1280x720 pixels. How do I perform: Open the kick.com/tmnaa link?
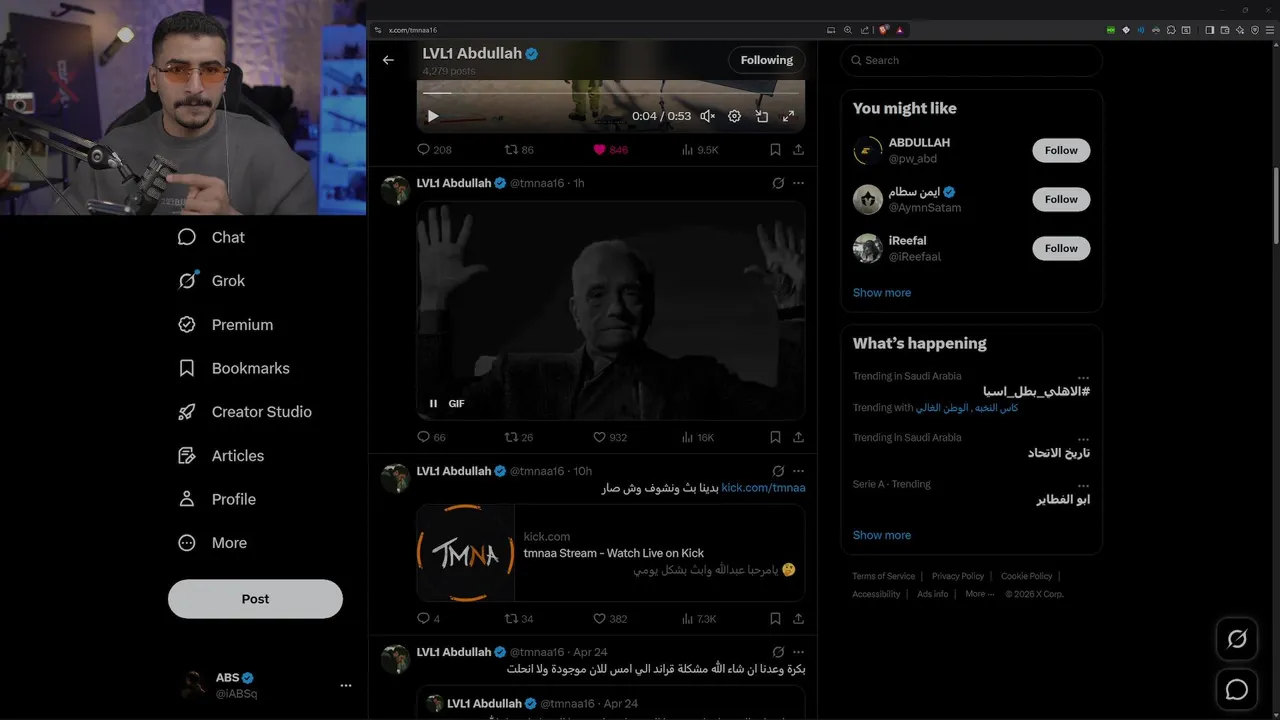coord(763,488)
